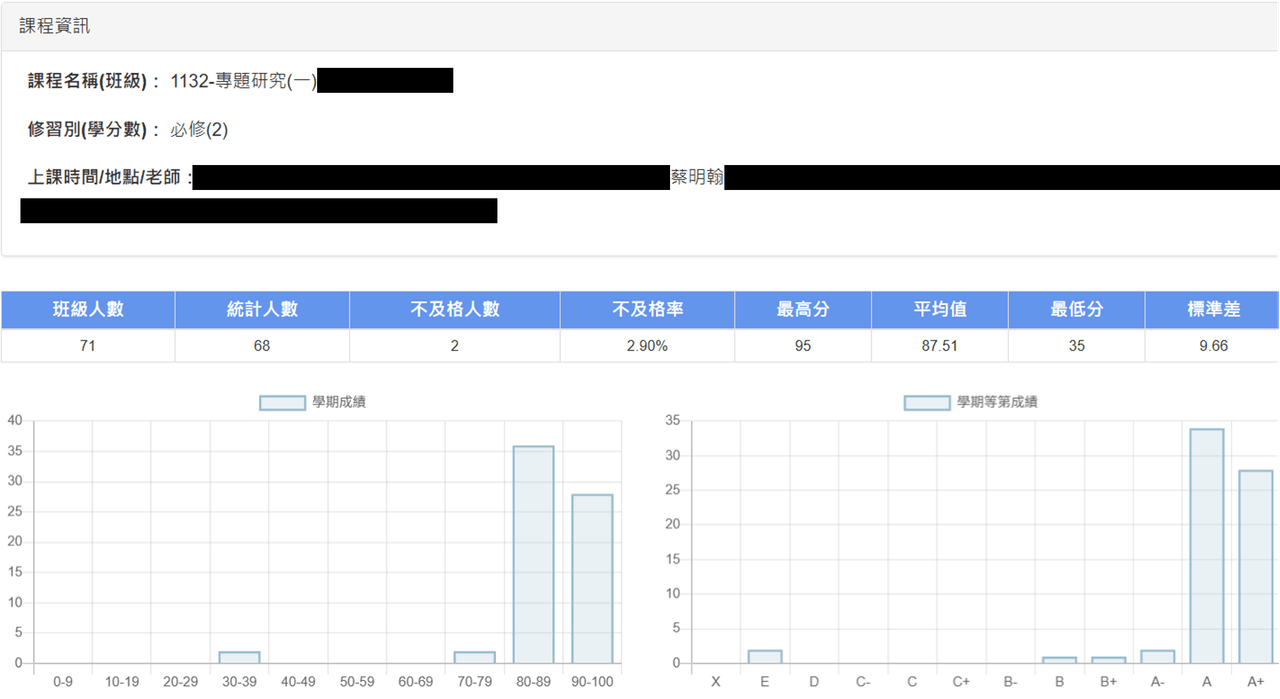Click the course name 1132-專題研究(一)
Viewport: 1280px width, 699px height.
pos(244,82)
